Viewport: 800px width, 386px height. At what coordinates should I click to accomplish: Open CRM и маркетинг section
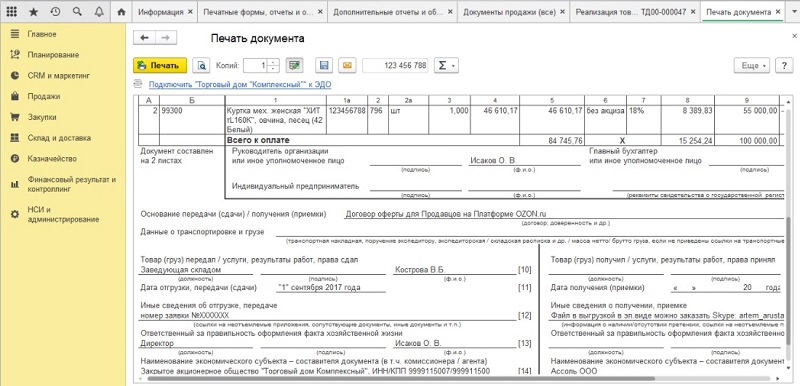pyautogui.click(x=59, y=75)
